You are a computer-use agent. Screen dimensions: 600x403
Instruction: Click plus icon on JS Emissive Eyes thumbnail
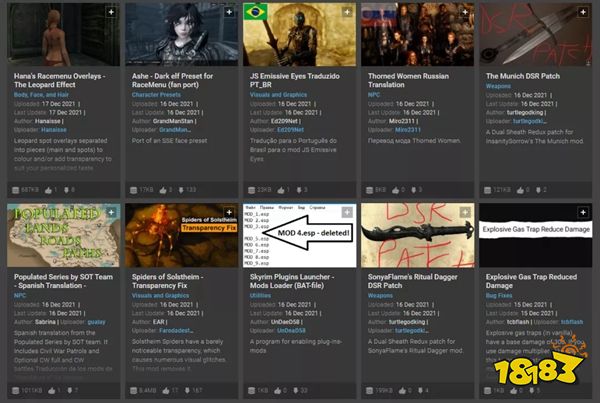pos(347,12)
